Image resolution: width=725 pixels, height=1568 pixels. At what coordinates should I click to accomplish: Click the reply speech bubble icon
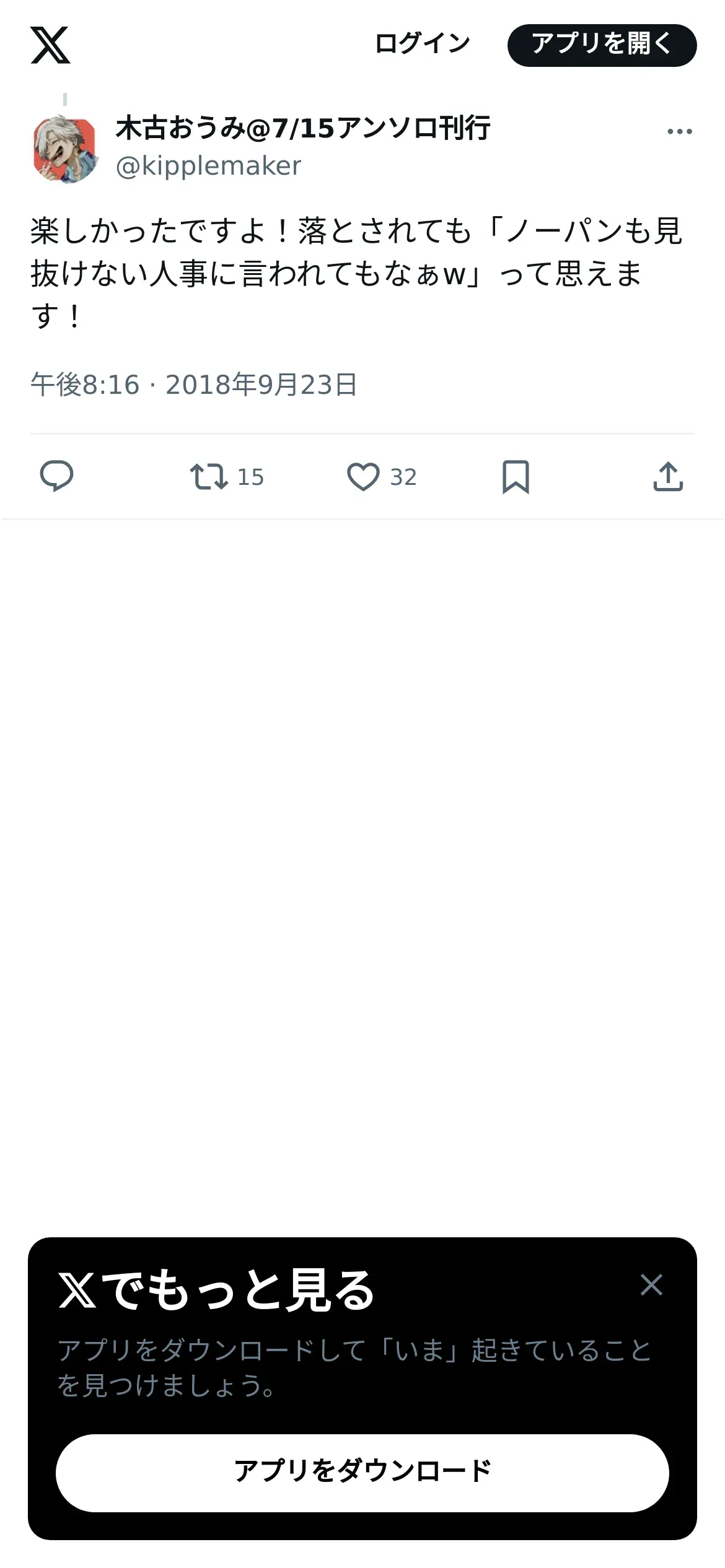[56, 476]
